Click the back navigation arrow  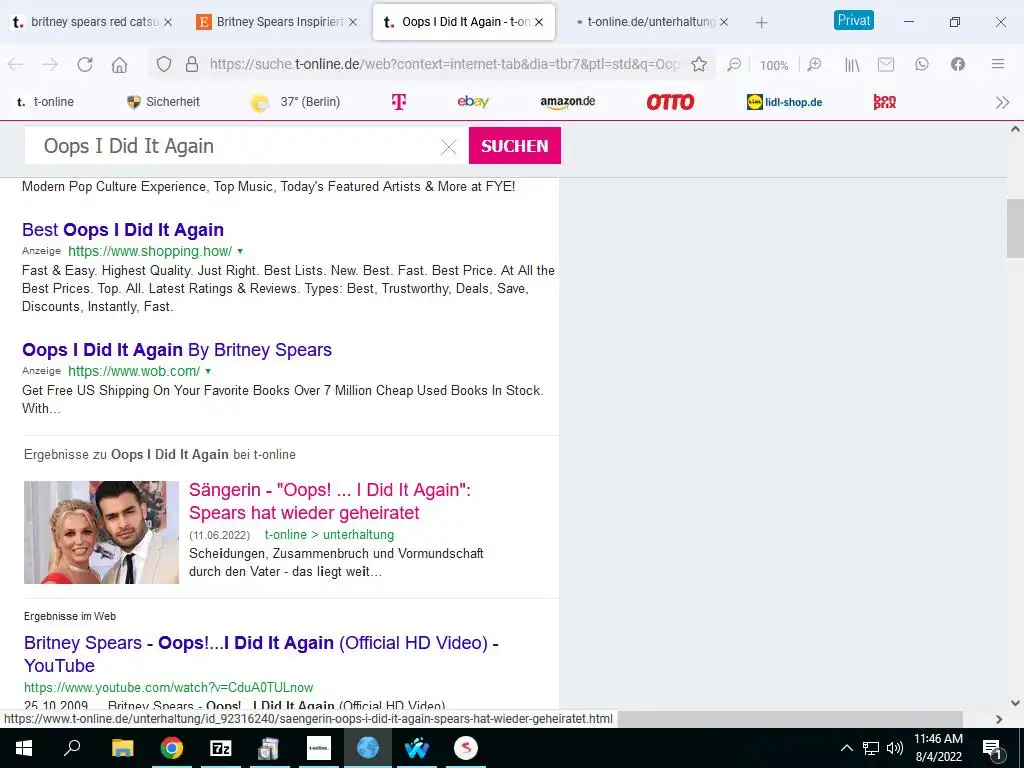pos(16,64)
